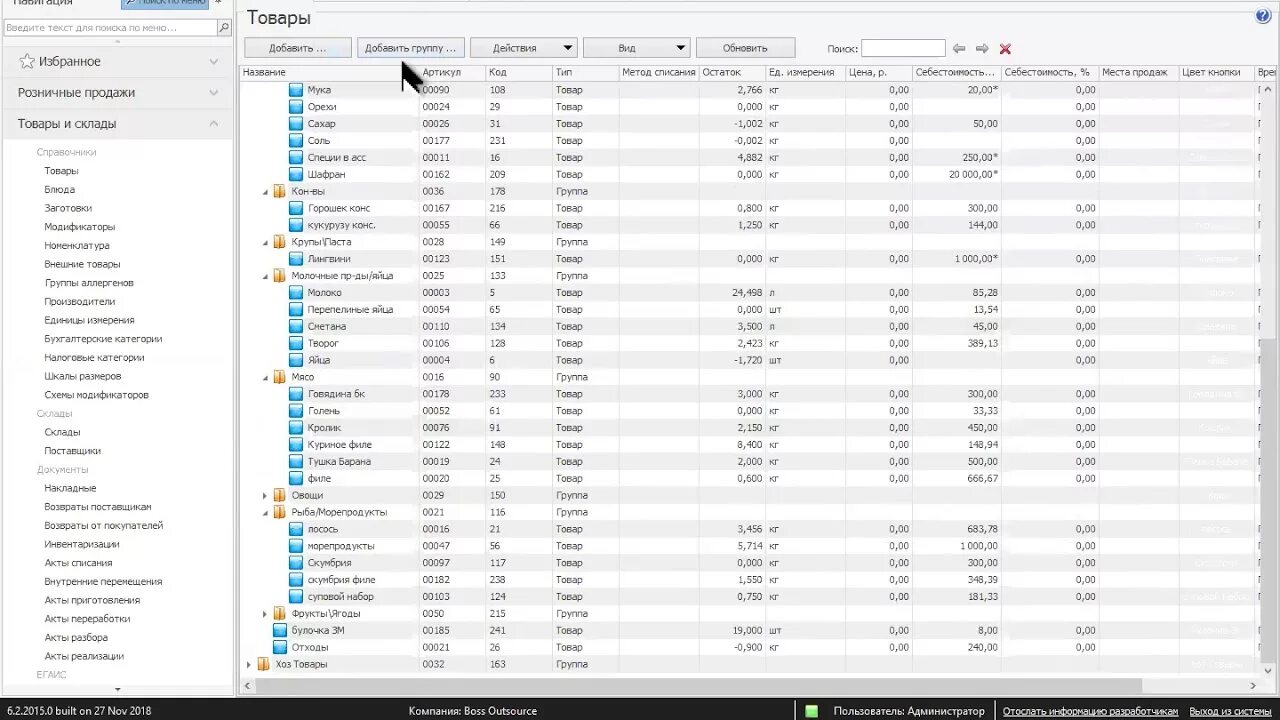
Task: Open Акты списания in the navigation menu
Action: tap(78, 563)
